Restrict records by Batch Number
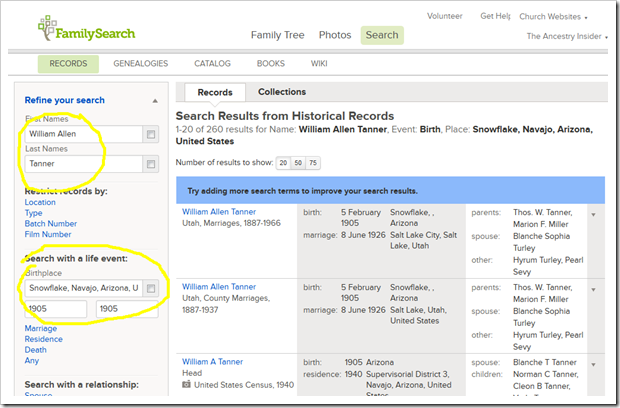620x408 pixels. coord(50,224)
